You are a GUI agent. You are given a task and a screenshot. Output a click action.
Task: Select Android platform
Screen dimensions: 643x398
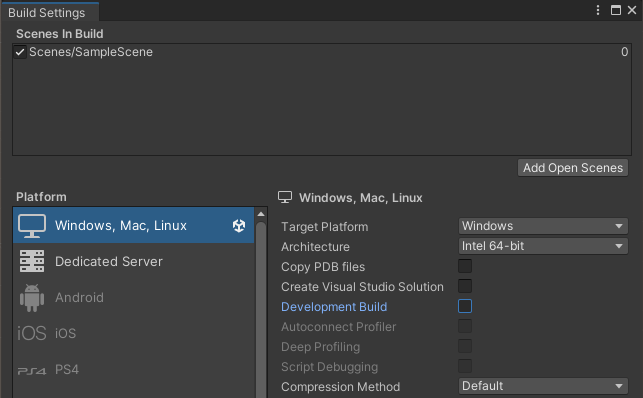click(134, 298)
